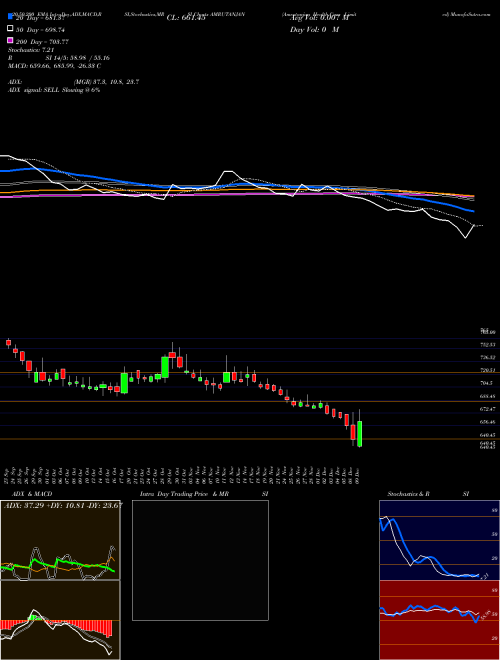
Task: Open the Stochastics blue panel chart
Action: 439,540
